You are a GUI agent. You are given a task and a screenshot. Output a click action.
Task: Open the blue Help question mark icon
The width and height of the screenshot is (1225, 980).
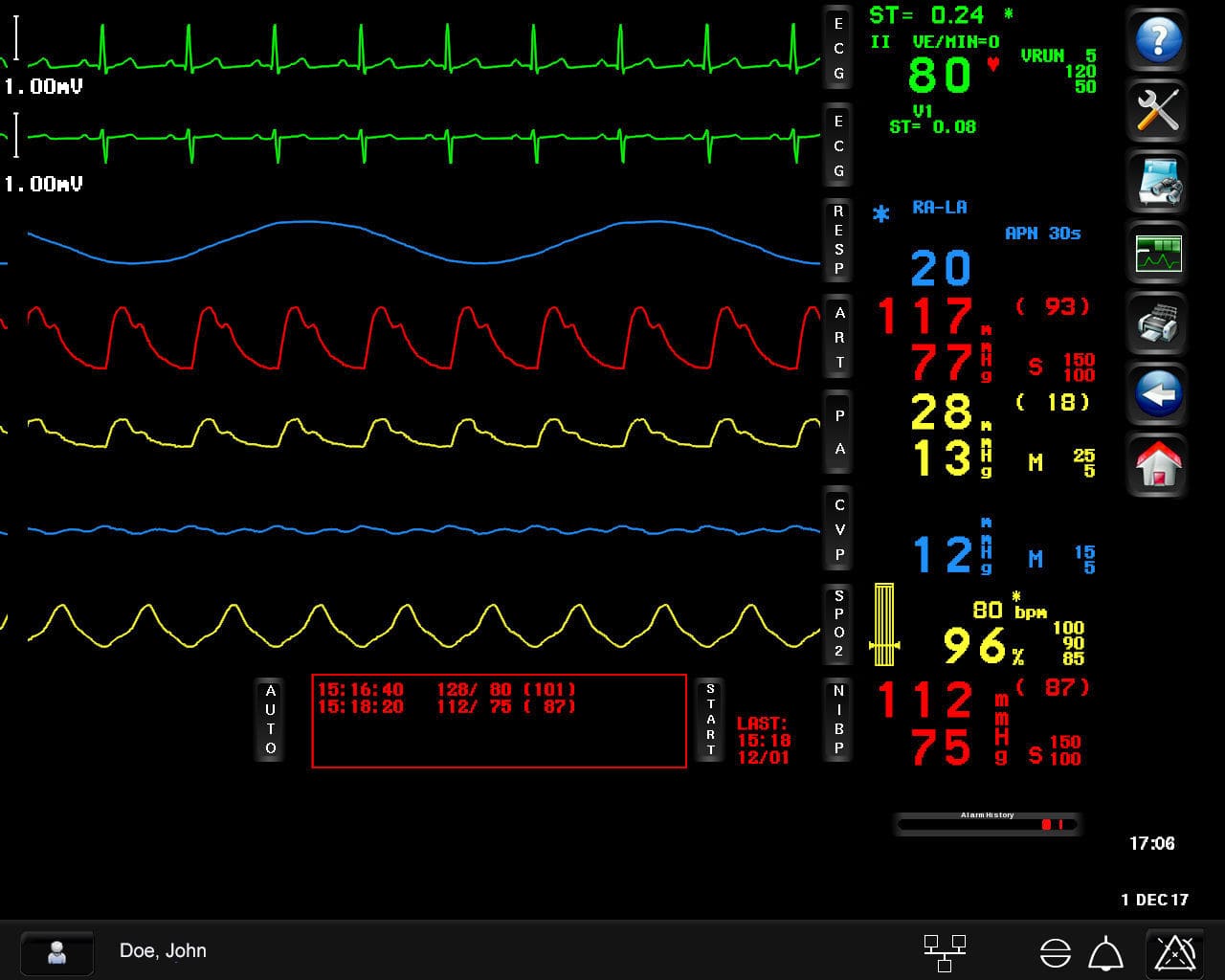click(x=1157, y=40)
